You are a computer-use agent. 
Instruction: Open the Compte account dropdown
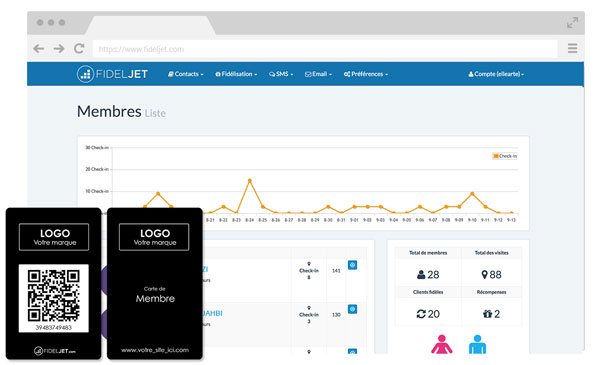(x=496, y=74)
